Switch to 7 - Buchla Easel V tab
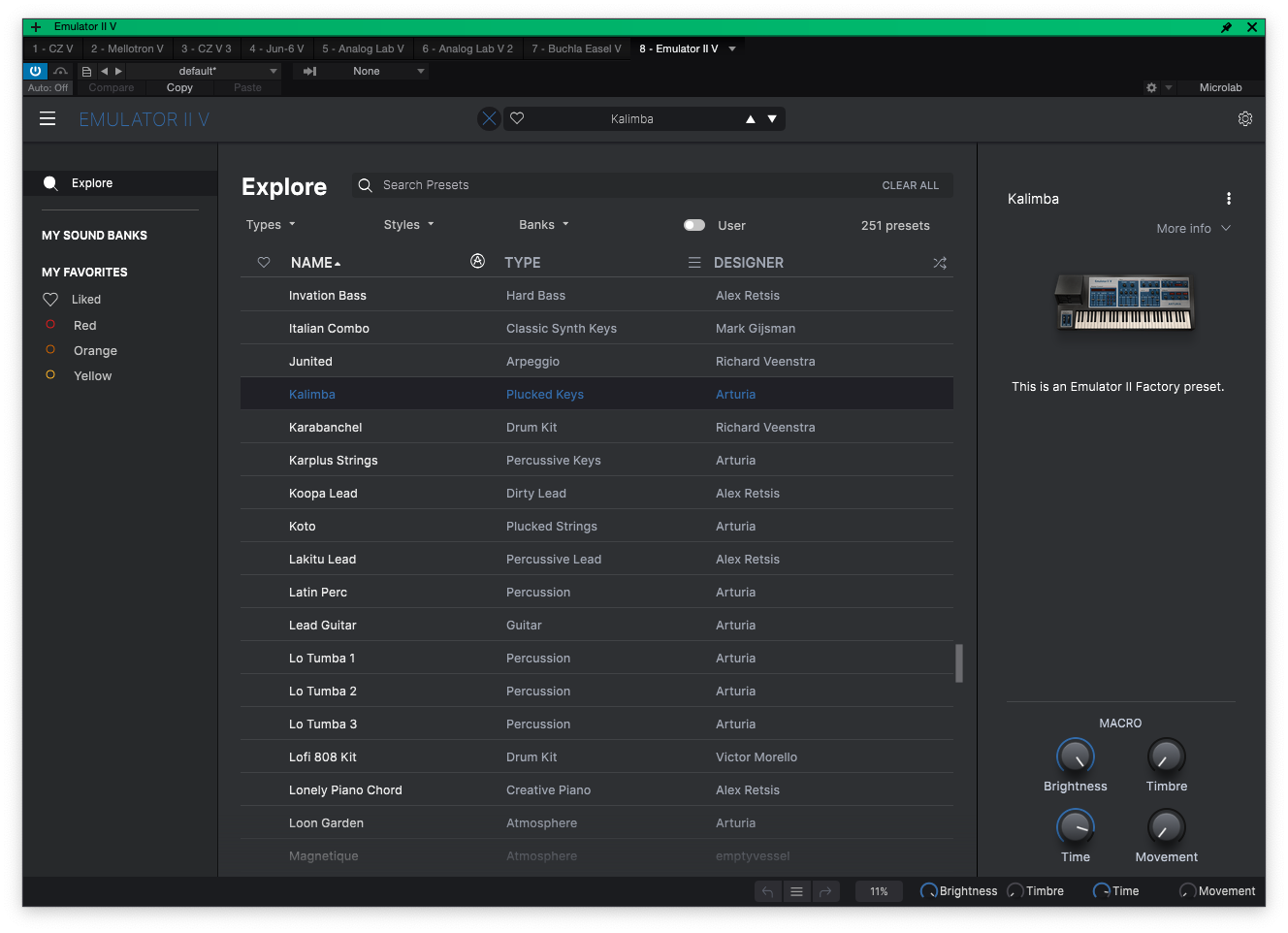1288x933 pixels. [576, 48]
